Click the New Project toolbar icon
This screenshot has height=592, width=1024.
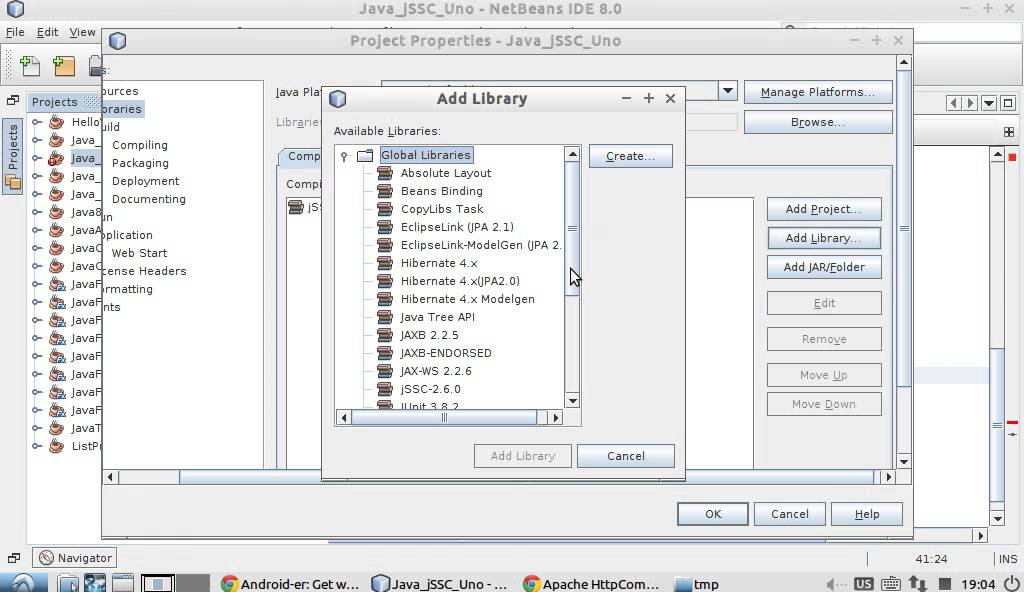tap(63, 65)
